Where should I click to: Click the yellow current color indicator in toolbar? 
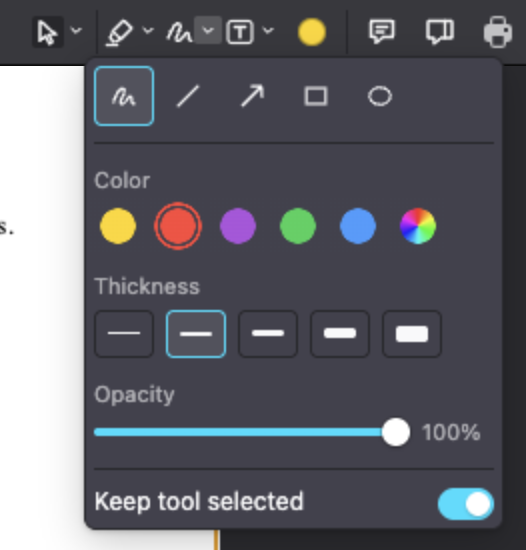(312, 32)
